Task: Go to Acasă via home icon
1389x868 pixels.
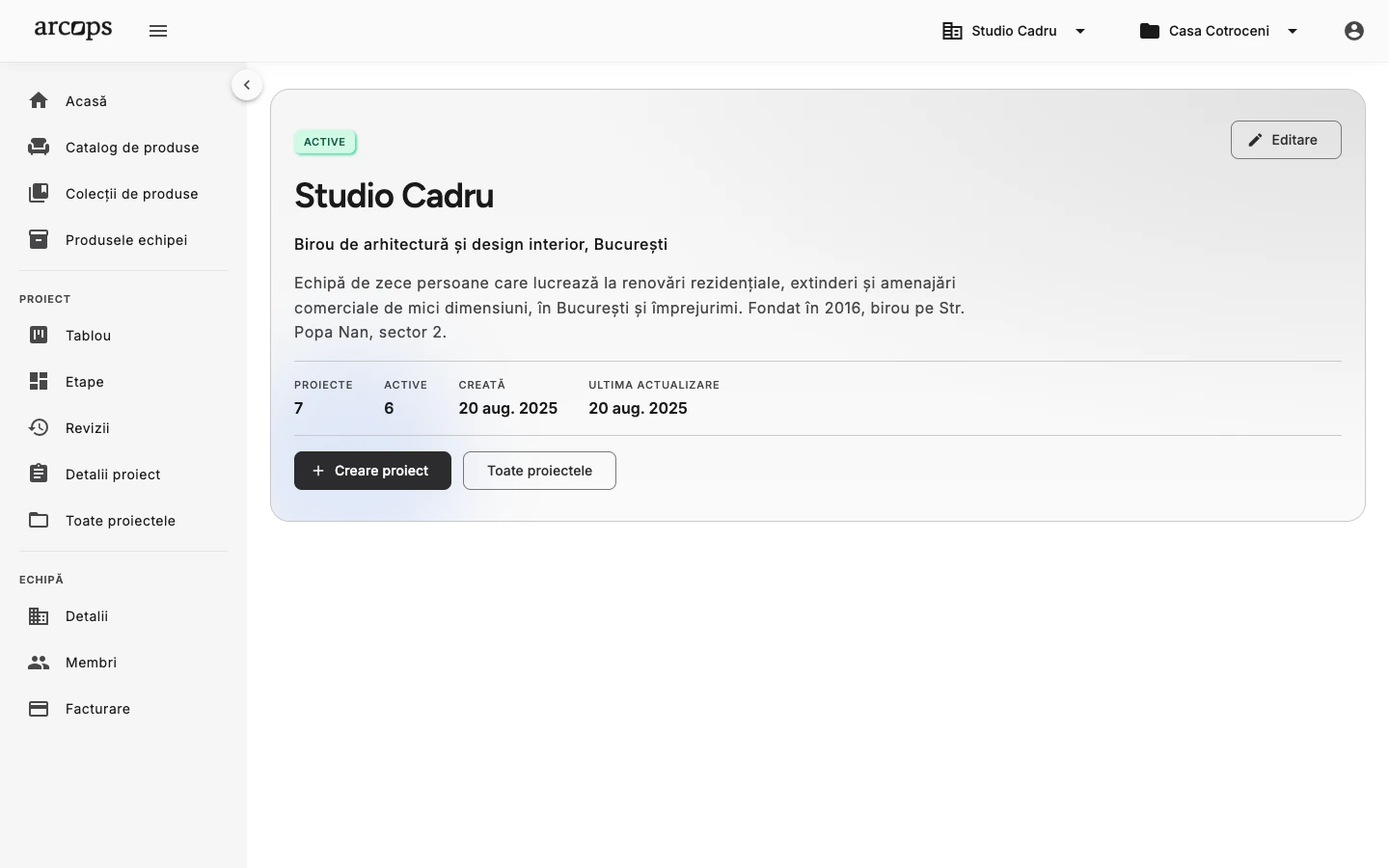Action: point(39,100)
